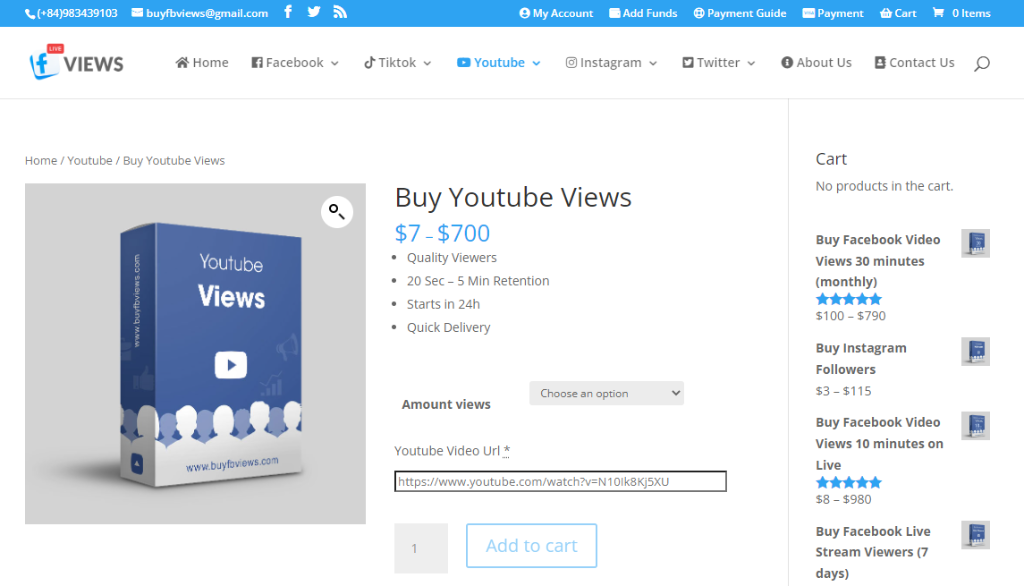1024x586 pixels.
Task: Click thumbnail of Facebook Video Views 30 minutes
Action: 976,243
